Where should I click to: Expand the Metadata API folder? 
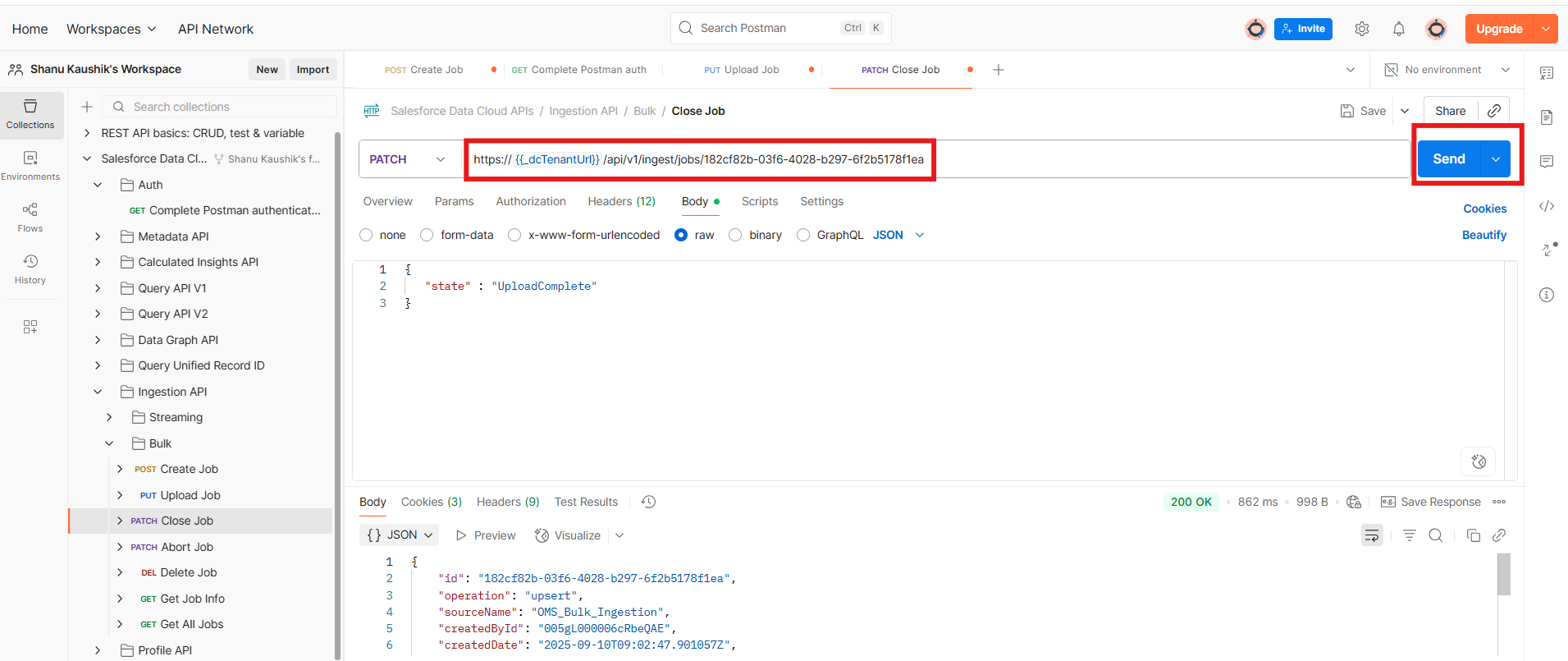[x=98, y=236]
